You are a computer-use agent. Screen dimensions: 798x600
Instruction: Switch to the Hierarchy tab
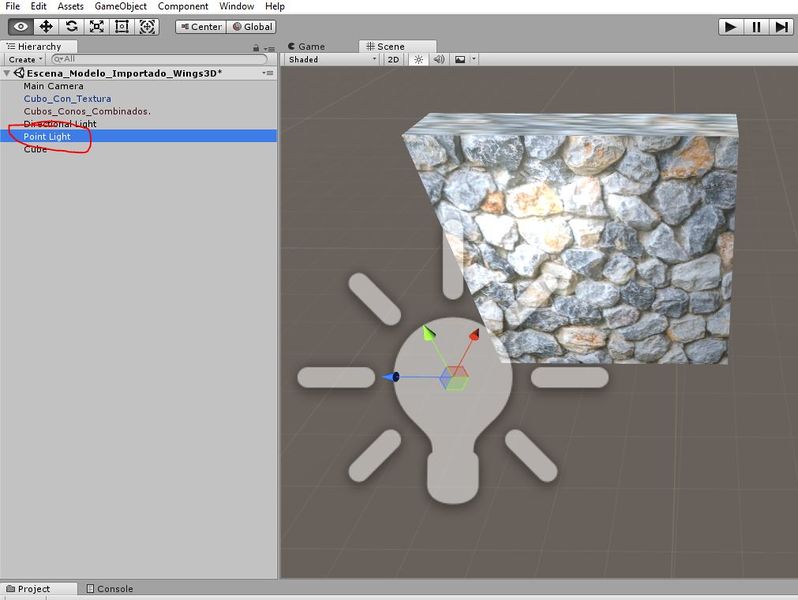(39, 46)
